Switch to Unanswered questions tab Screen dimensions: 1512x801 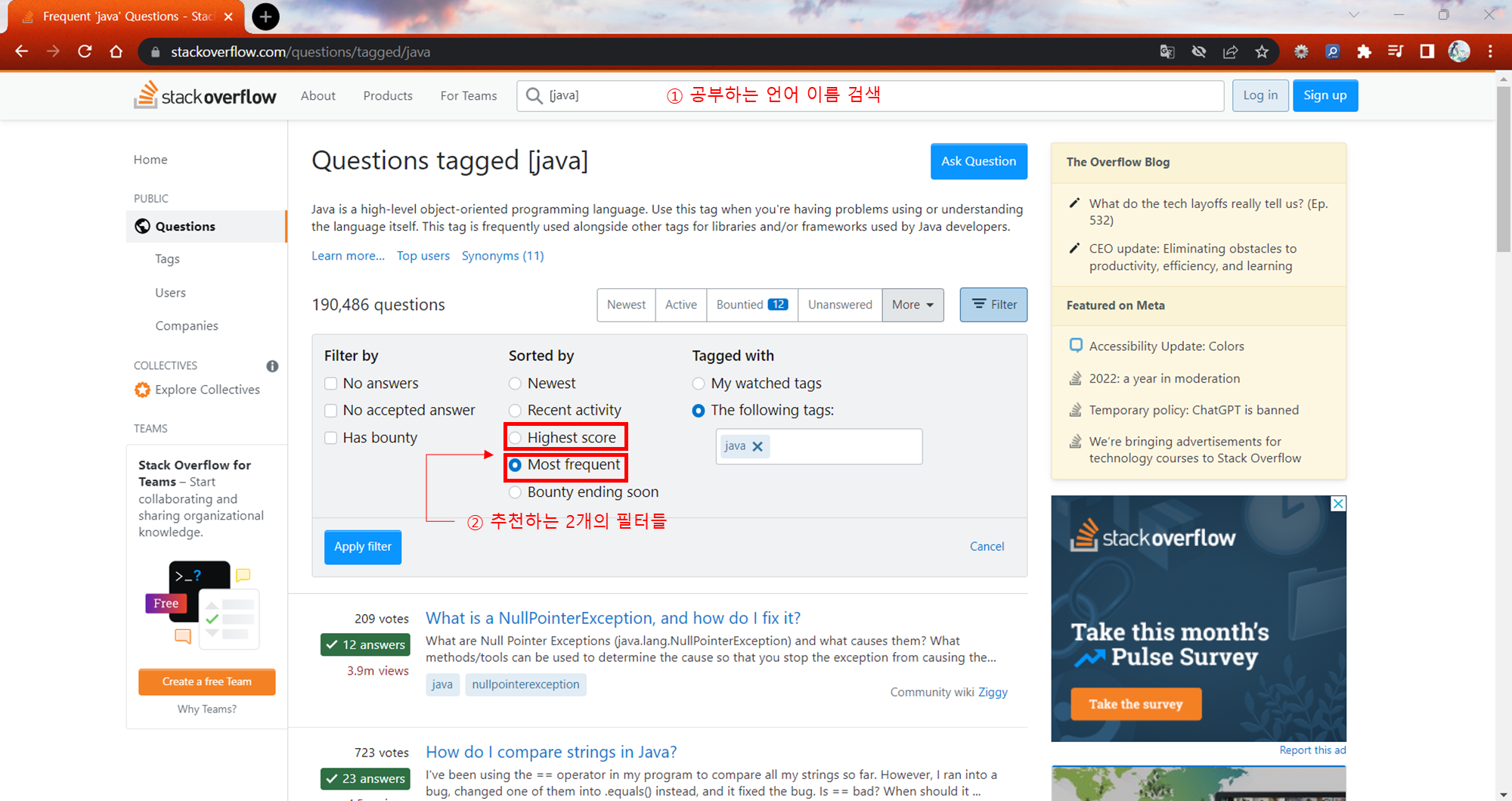pyautogui.click(x=840, y=305)
